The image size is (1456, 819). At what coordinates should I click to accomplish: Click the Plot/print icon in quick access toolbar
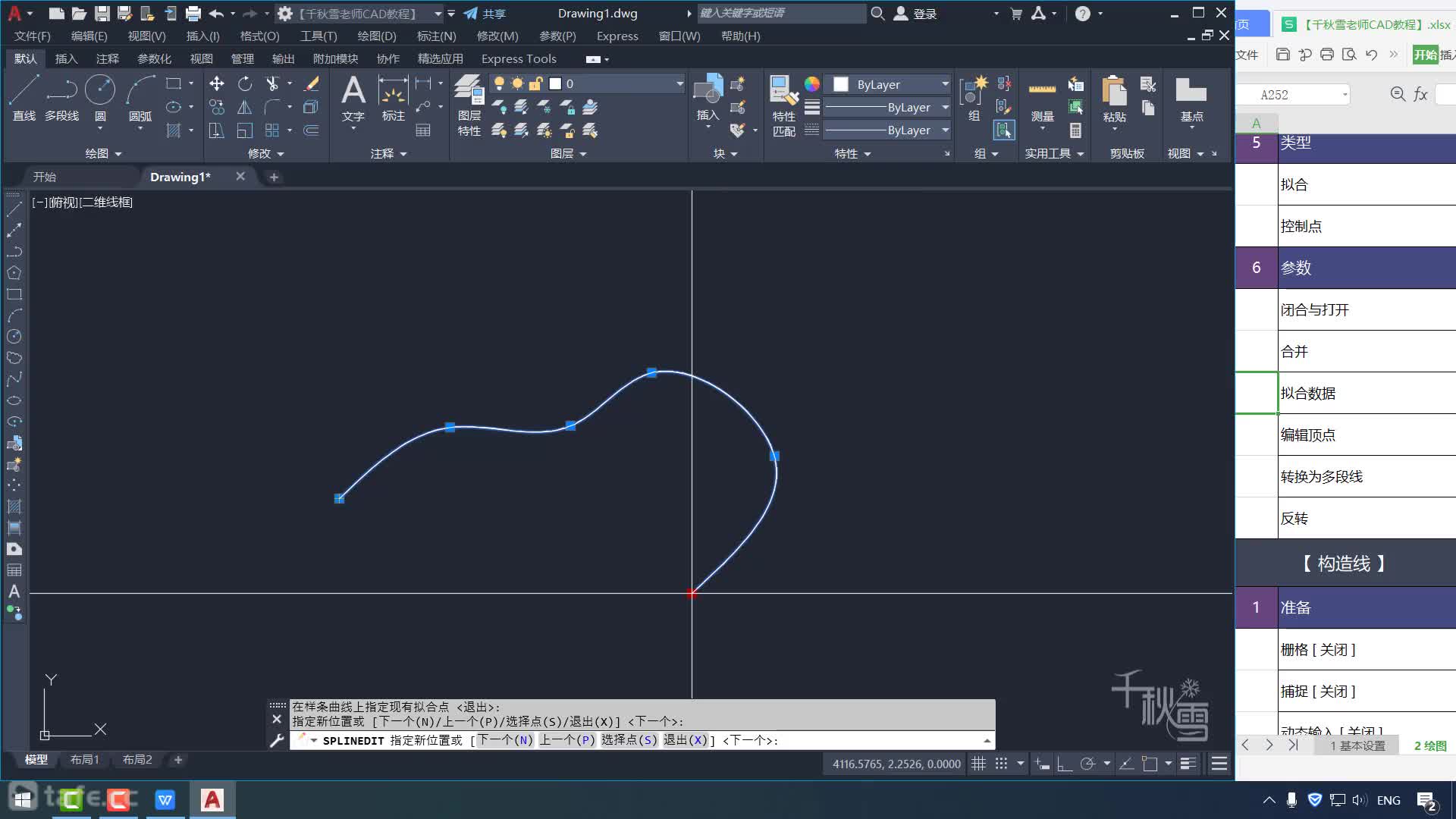click(x=193, y=13)
